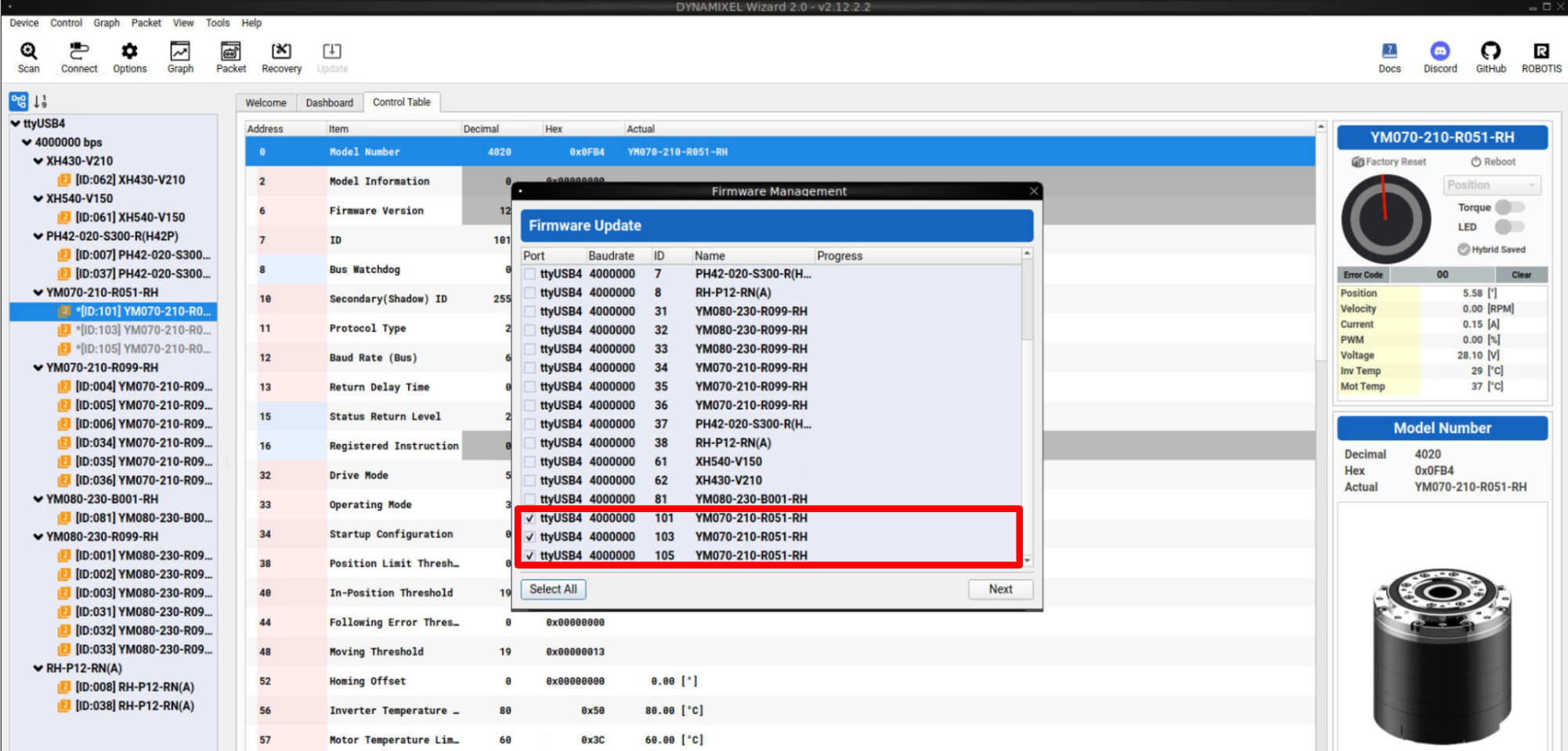Toggle the Torque switch
This screenshot has height=751, width=1568.
(x=1509, y=208)
